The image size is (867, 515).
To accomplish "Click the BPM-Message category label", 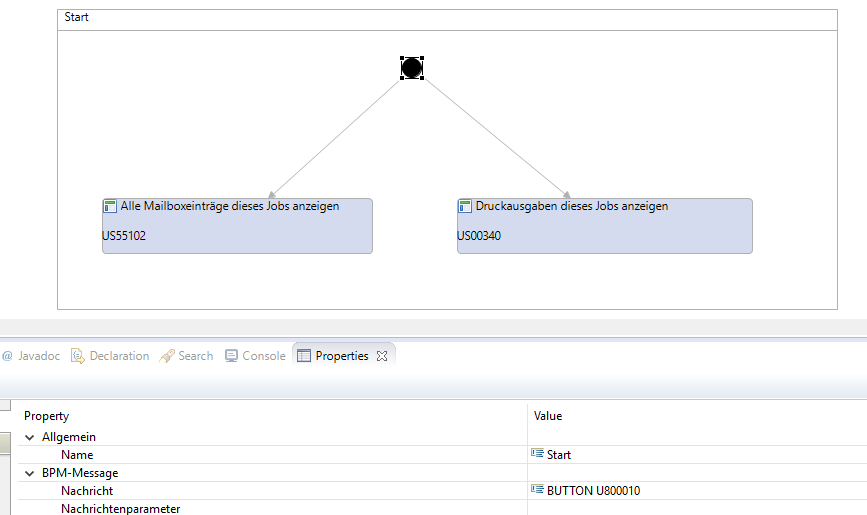I will click(x=80, y=473).
